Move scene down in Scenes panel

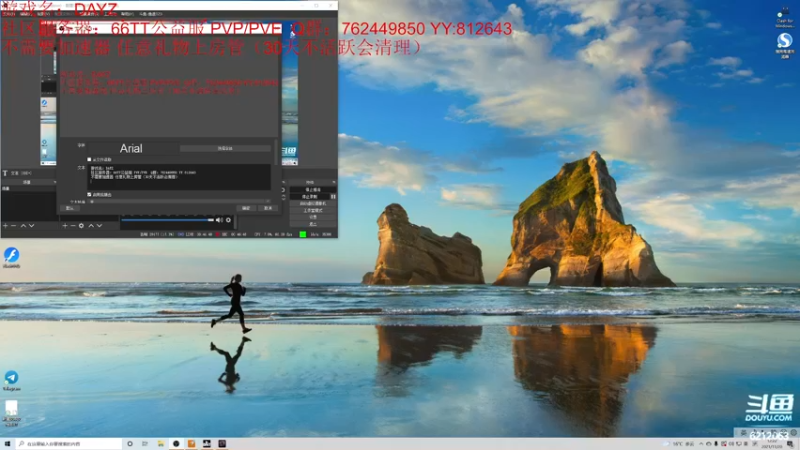pos(32,226)
